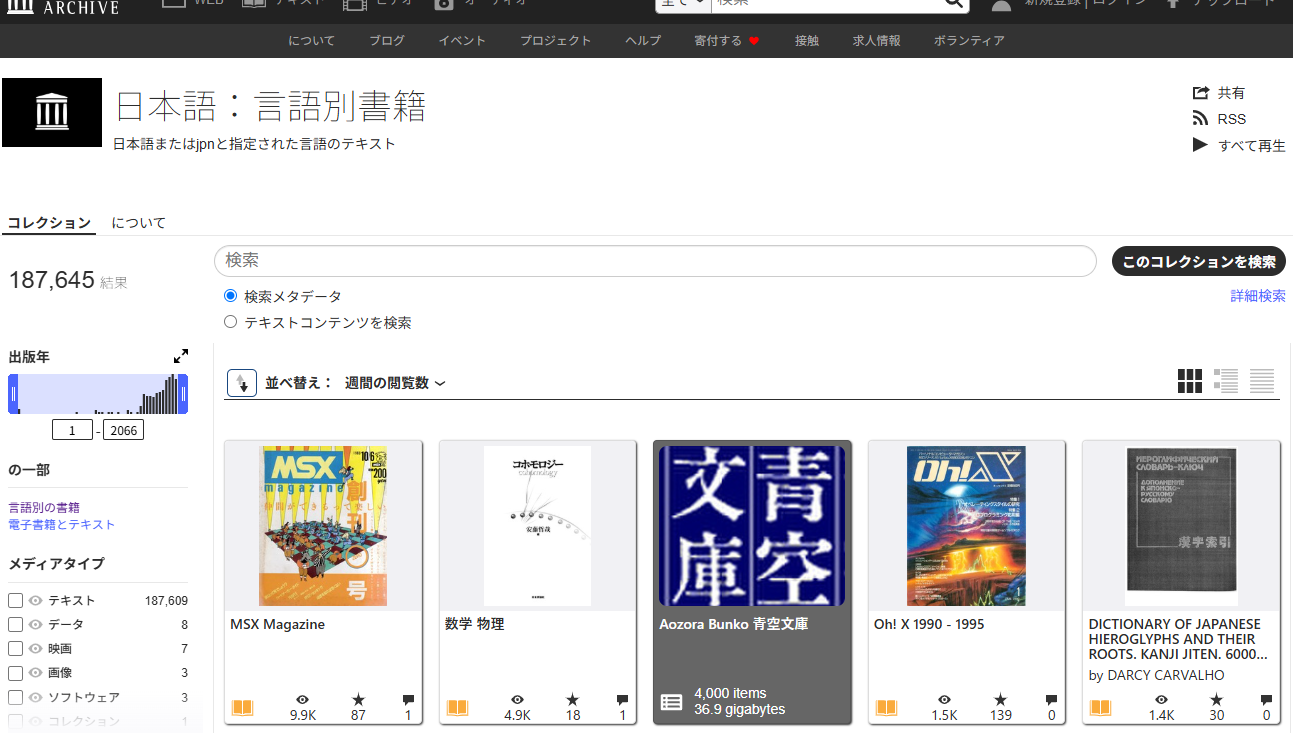Image resolution: width=1293 pixels, height=733 pixels.
Task: Toggle the eye icon next to 映画
Action: point(36,648)
